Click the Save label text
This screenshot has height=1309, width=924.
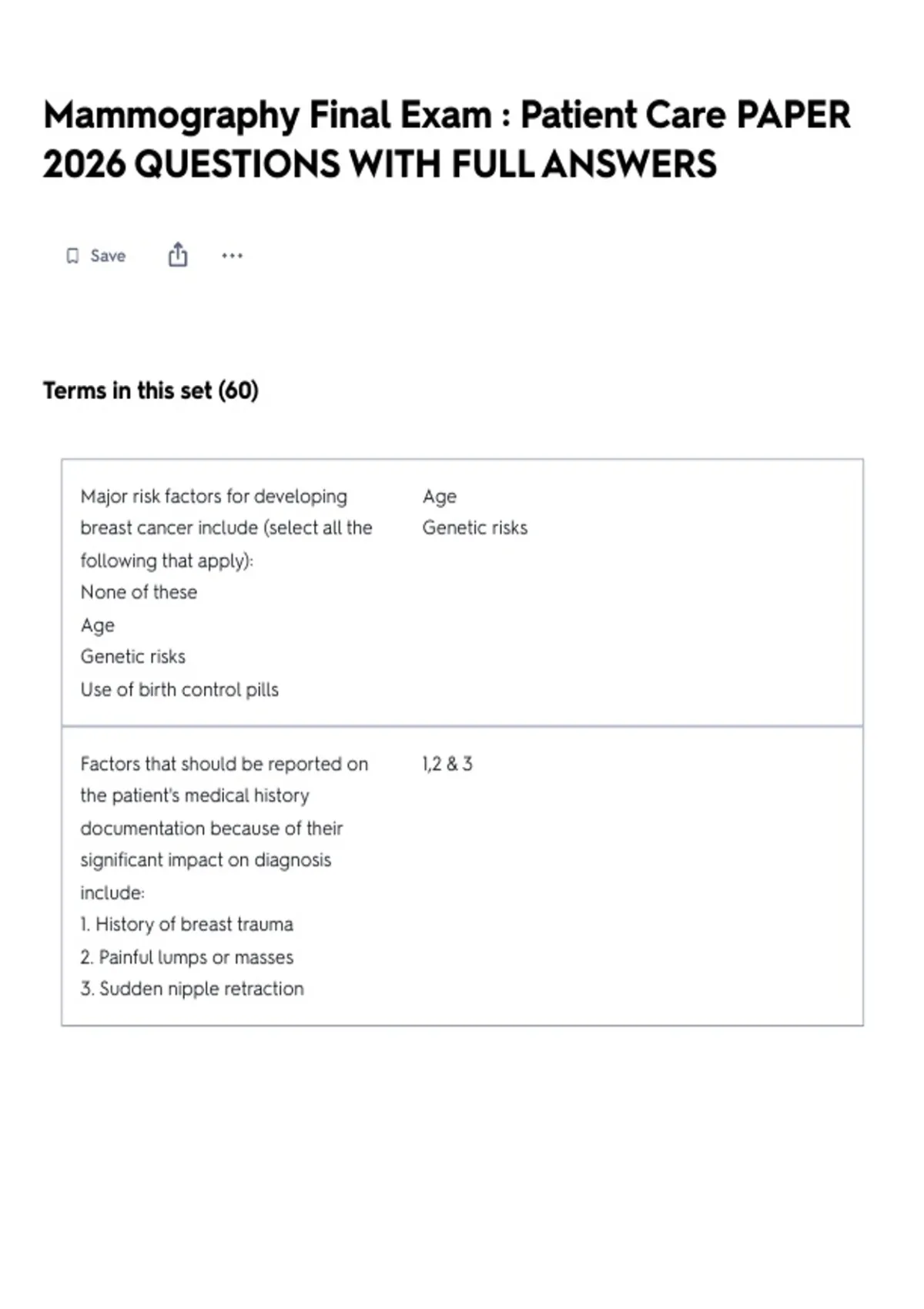tap(108, 256)
